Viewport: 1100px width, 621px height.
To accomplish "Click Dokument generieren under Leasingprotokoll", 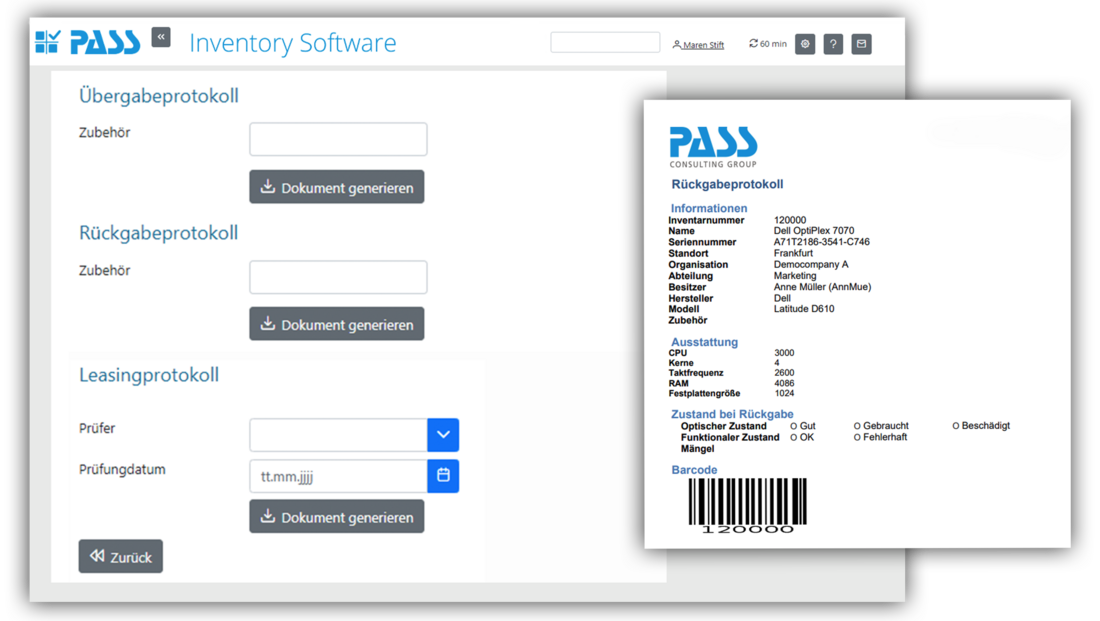I will pyautogui.click(x=337, y=516).
